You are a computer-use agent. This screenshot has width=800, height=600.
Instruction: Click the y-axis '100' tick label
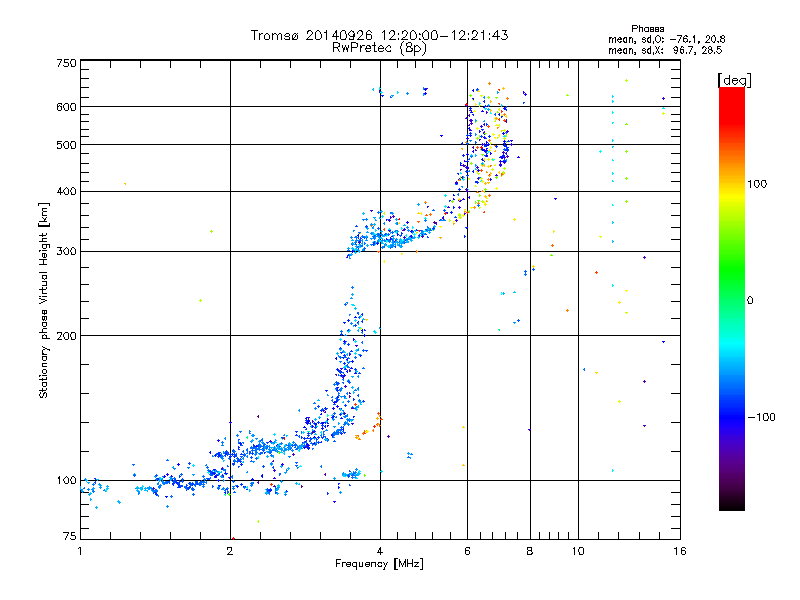tap(66, 481)
